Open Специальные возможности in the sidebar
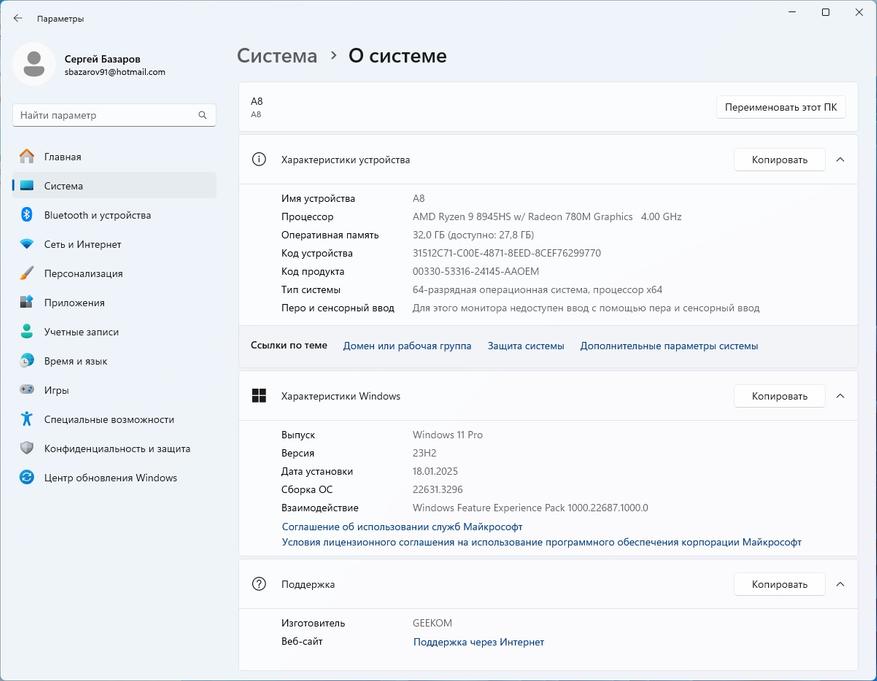 pyautogui.click(x=109, y=420)
